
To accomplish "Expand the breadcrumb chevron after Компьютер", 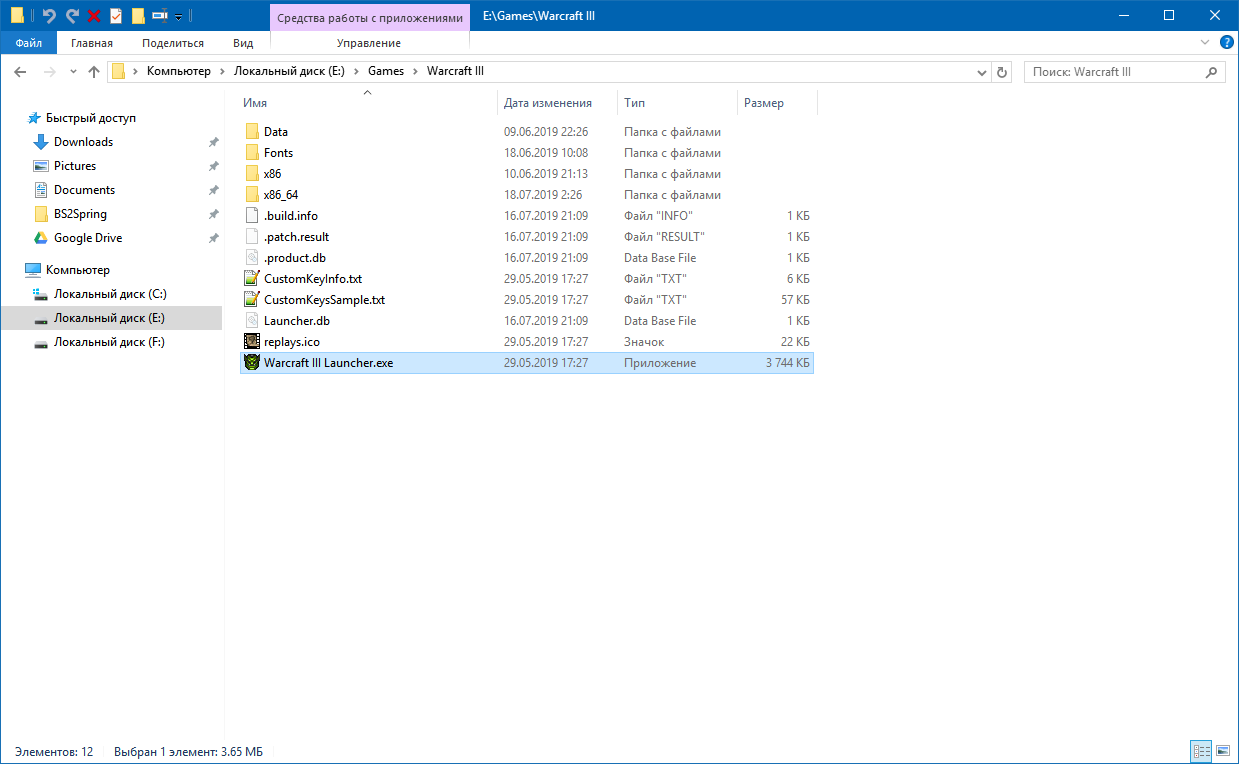I will (222, 72).
